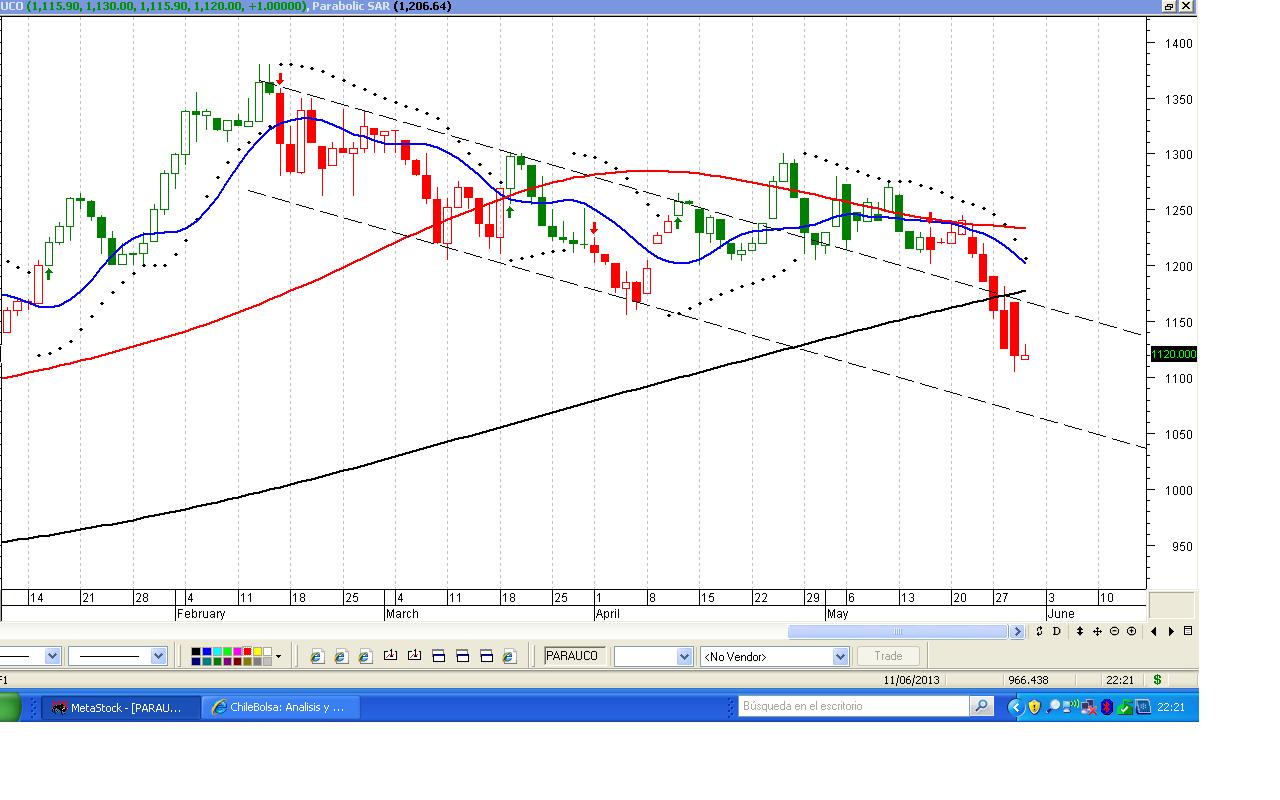The height and width of the screenshot is (800, 1280).
Task: Switch to ChileBolsa taskbar window
Action: click(x=280, y=707)
